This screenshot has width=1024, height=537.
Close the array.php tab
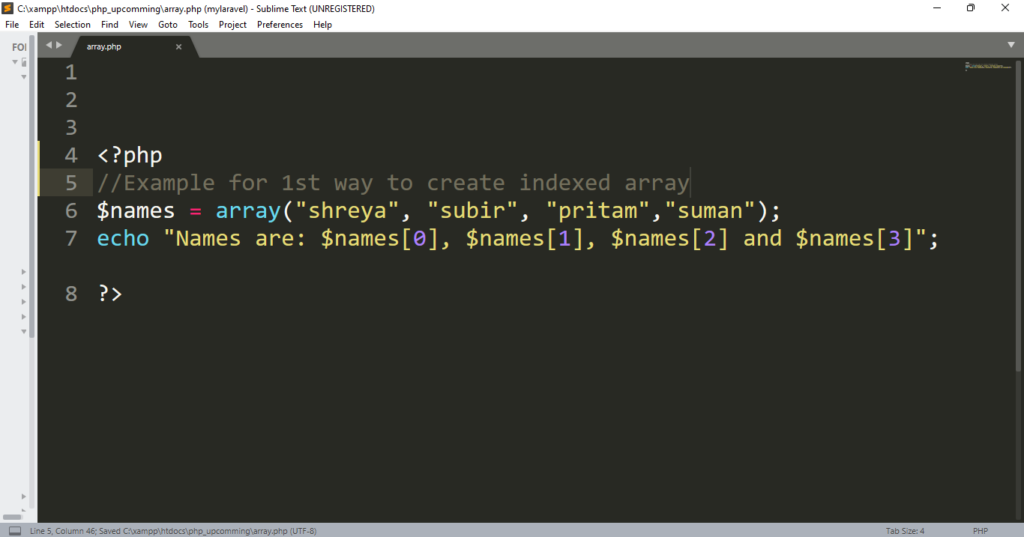(179, 46)
